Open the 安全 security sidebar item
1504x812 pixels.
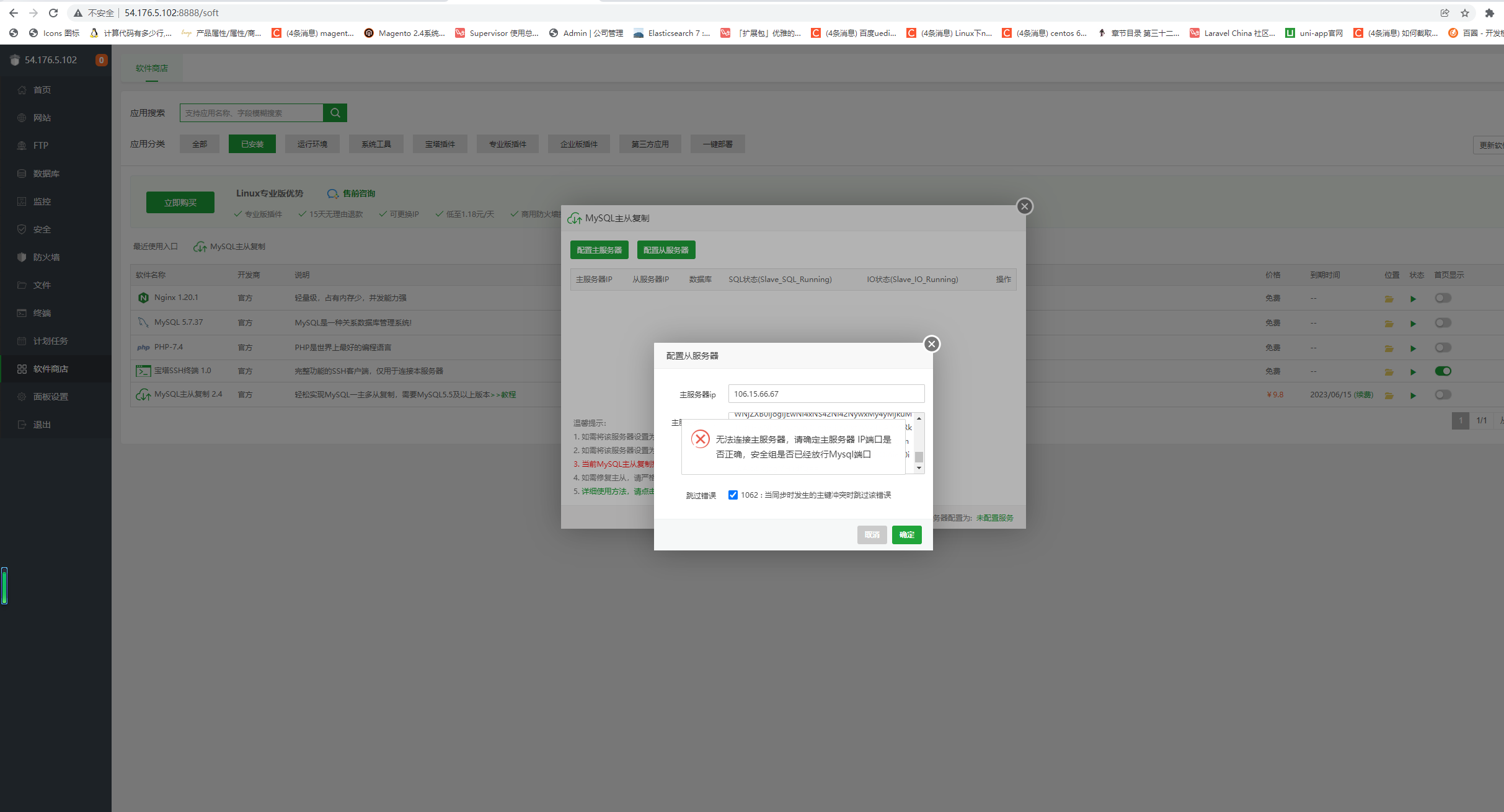pyautogui.click(x=56, y=229)
